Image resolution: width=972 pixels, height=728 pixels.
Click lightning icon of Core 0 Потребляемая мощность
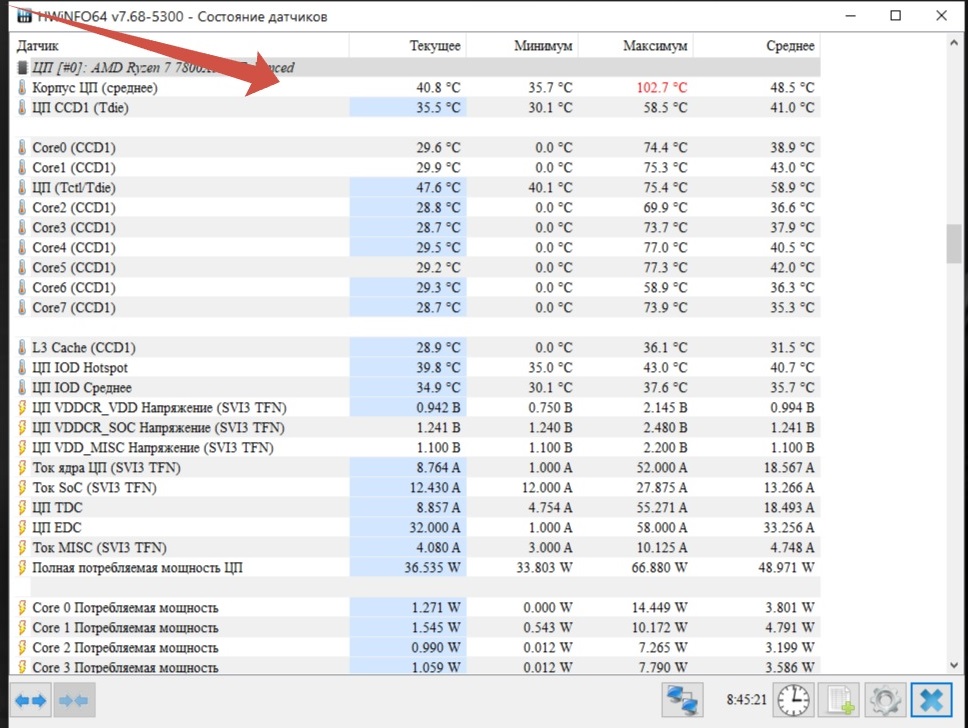click(22, 607)
